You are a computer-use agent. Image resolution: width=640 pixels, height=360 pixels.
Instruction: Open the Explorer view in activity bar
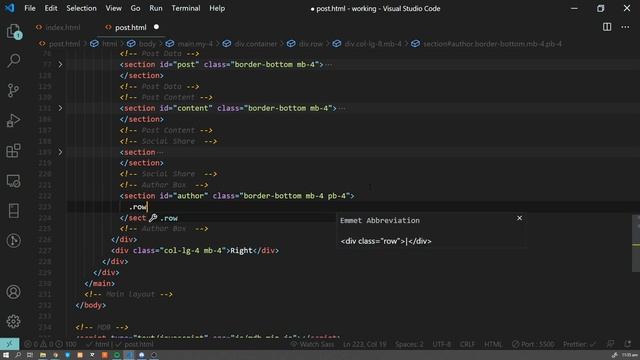point(13,31)
